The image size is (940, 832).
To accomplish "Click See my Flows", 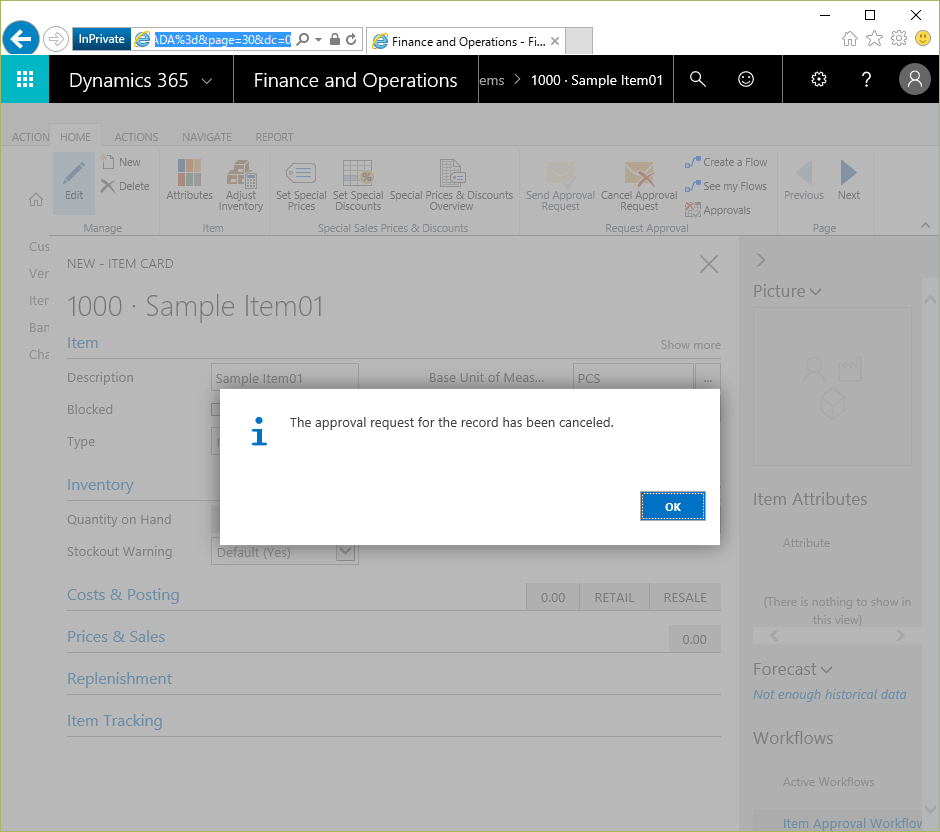I will (x=726, y=186).
